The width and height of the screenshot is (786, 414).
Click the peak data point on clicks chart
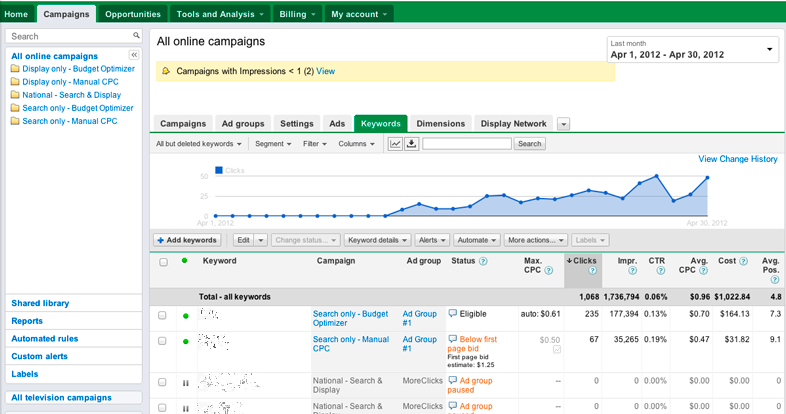[656, 176]
